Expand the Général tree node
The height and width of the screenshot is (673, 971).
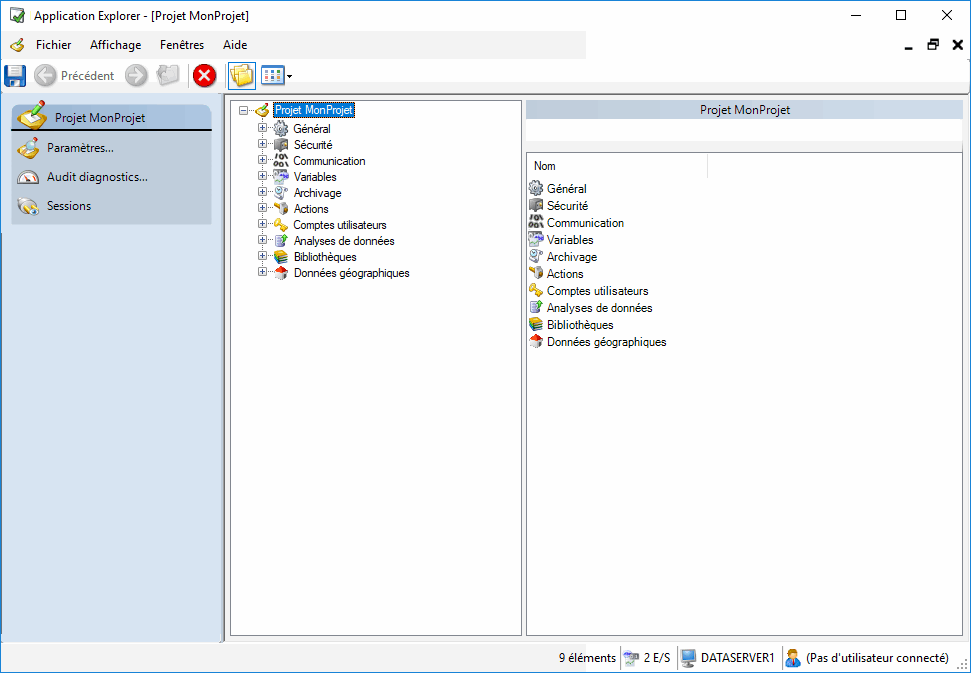[263, 128]
